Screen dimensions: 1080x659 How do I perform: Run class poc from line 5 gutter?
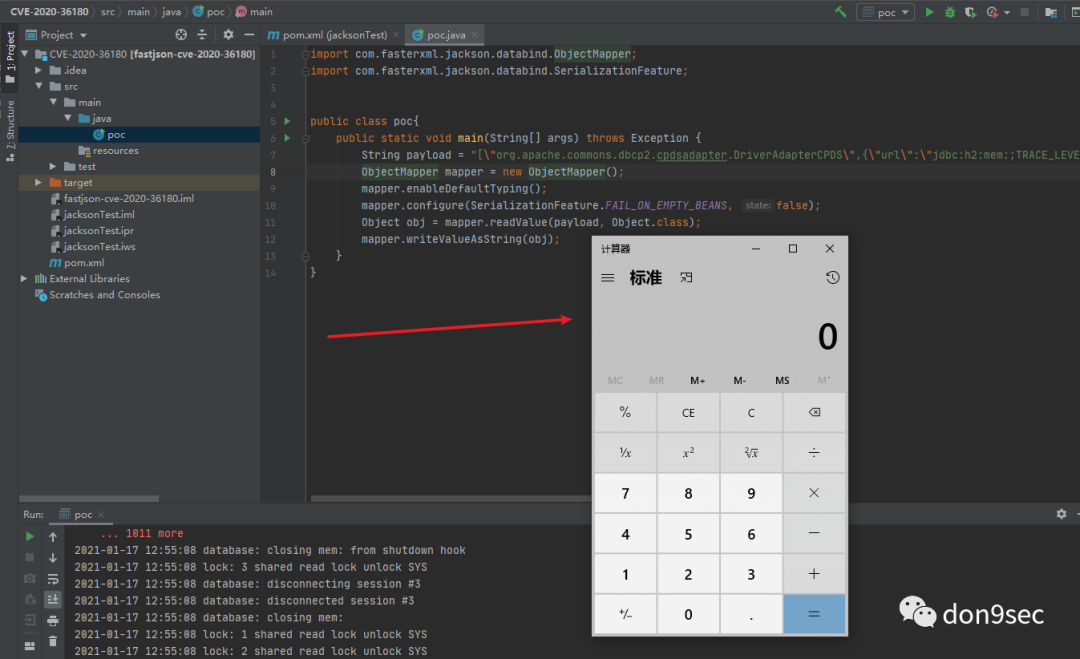287,121
